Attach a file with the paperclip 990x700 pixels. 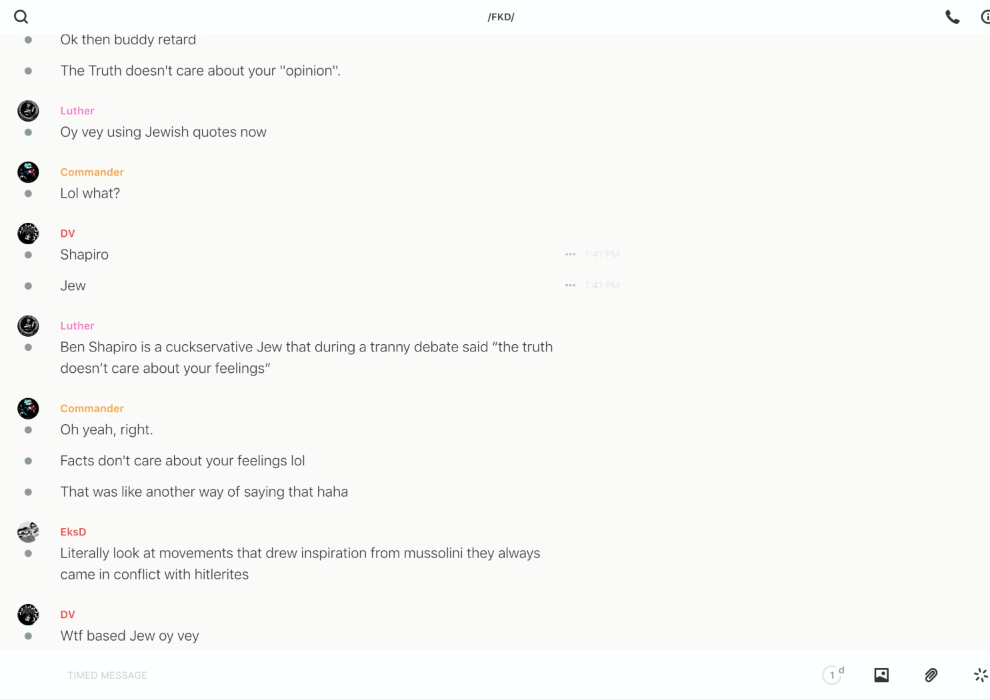click(x=931, y=675)
